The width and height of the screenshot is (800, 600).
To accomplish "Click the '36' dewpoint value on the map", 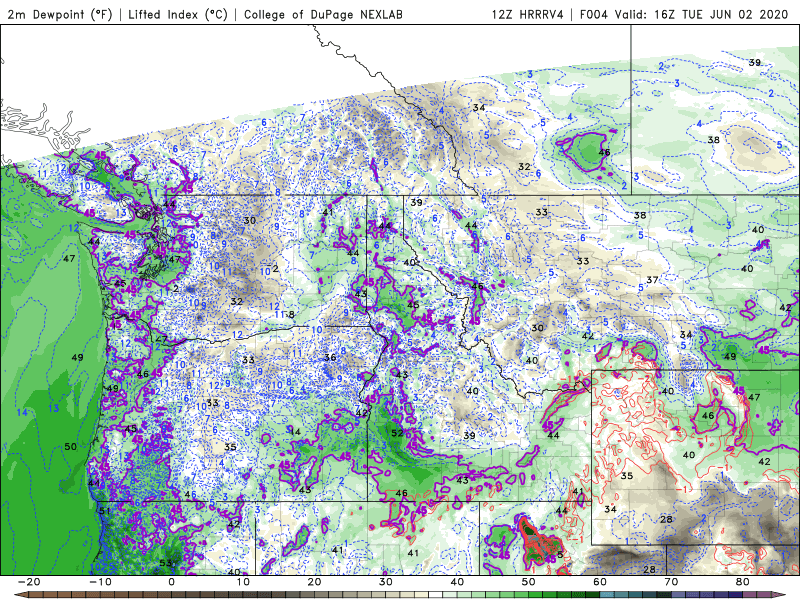I will [x=330, y=357].
